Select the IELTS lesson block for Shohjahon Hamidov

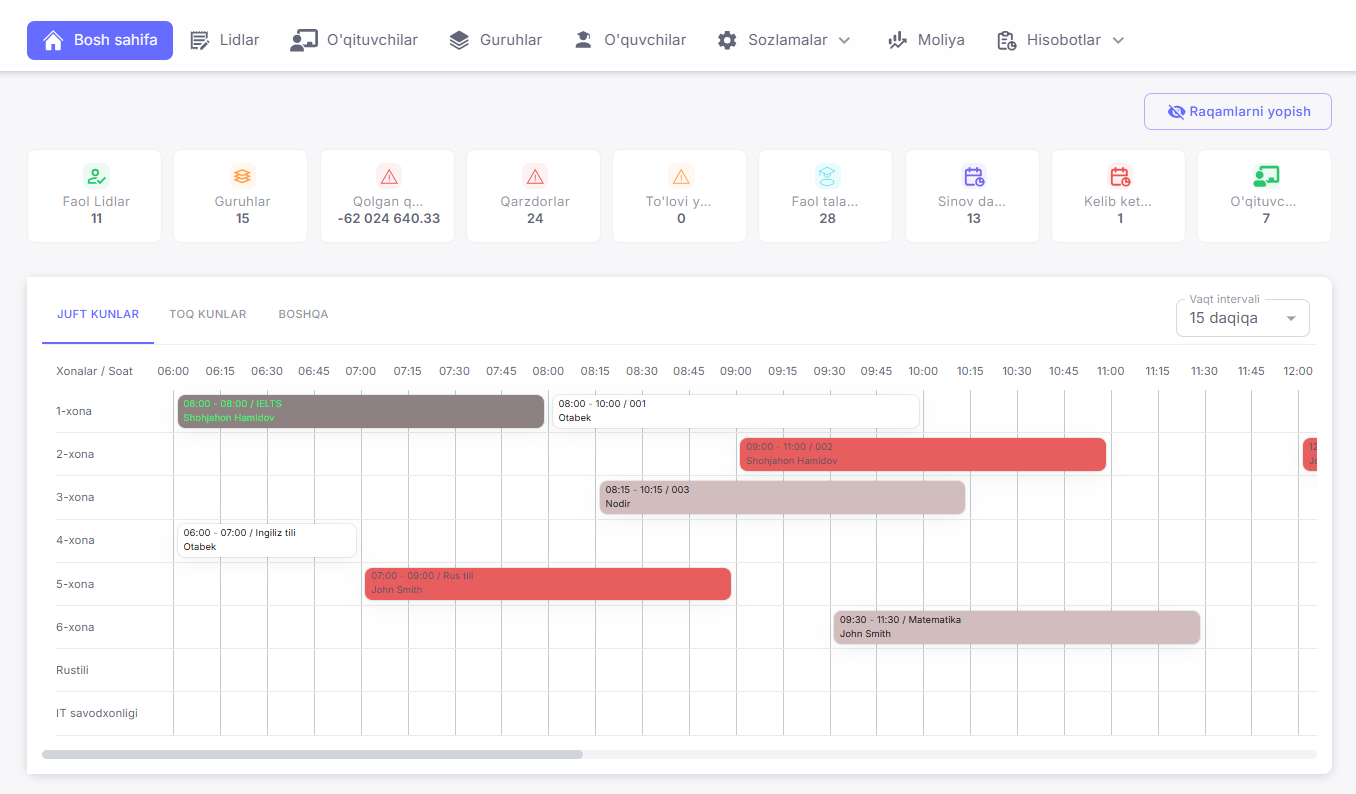[x=360, y=410]
